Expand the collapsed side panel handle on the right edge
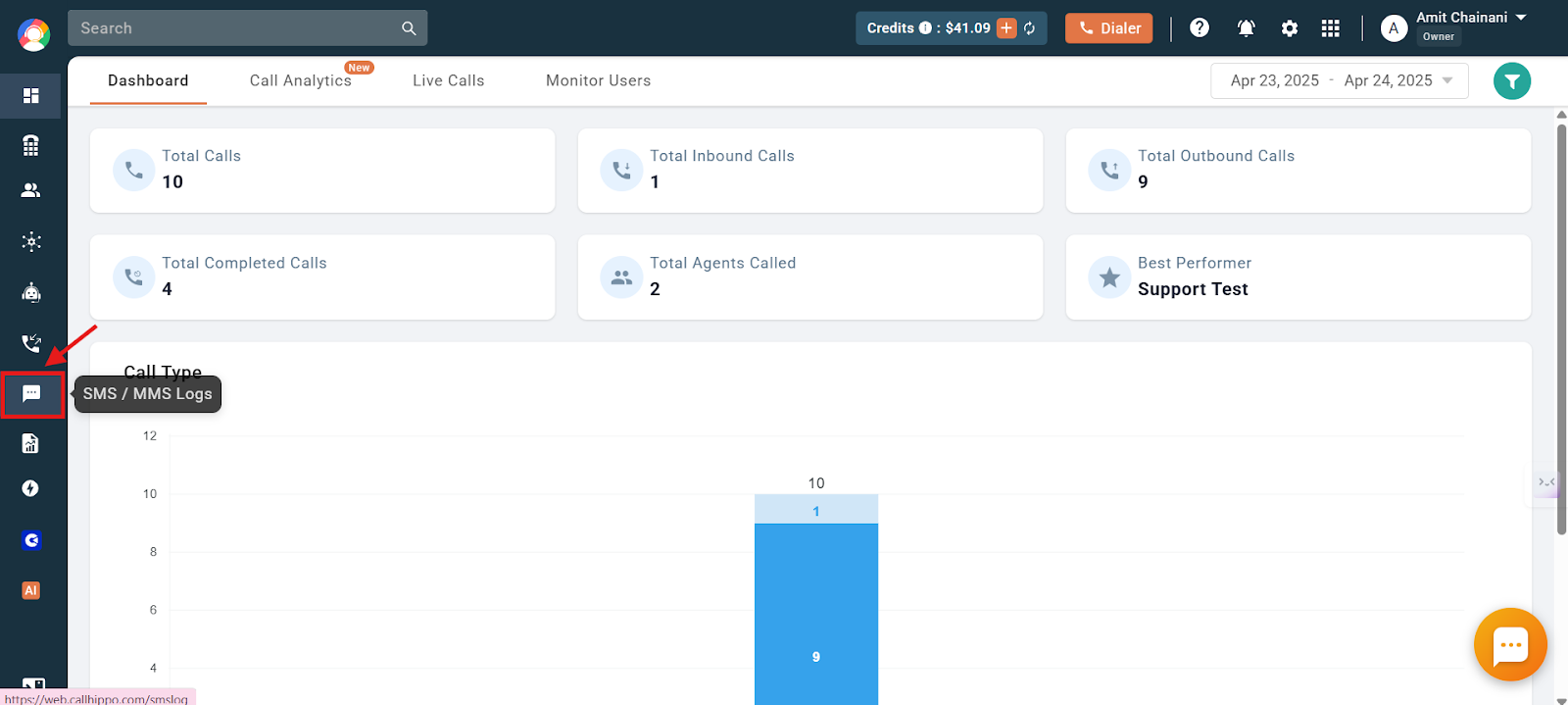 click(1547, 482)
